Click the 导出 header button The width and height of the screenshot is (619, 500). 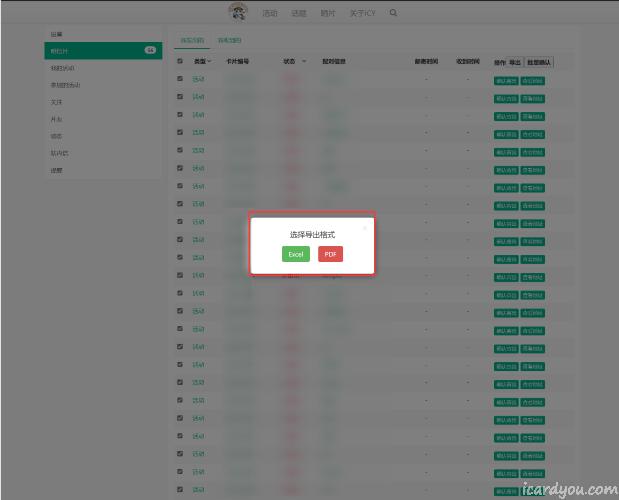(515, 61)
